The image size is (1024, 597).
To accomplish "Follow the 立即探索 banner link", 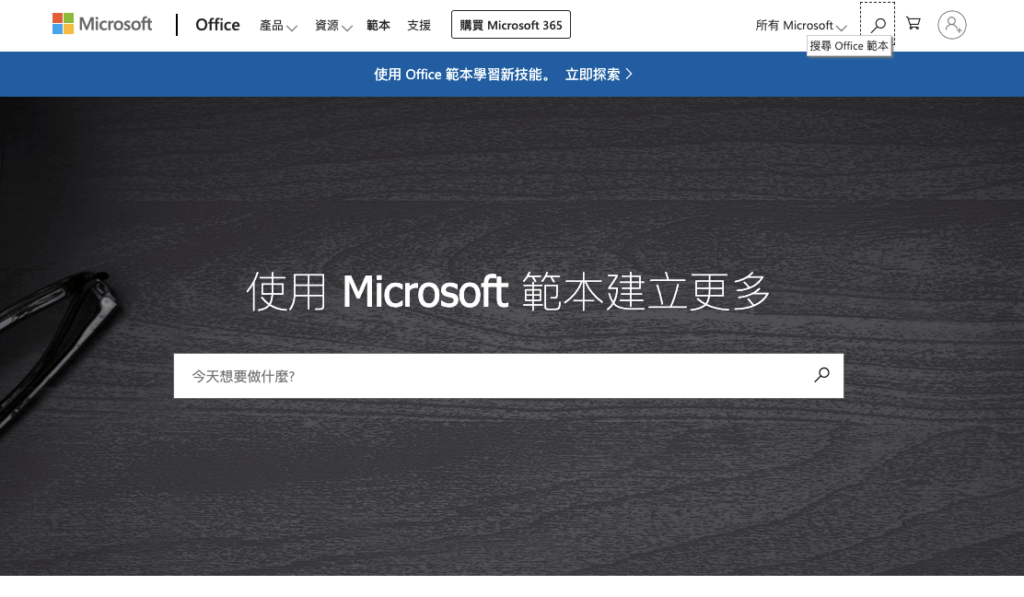I will click(599, 74).
